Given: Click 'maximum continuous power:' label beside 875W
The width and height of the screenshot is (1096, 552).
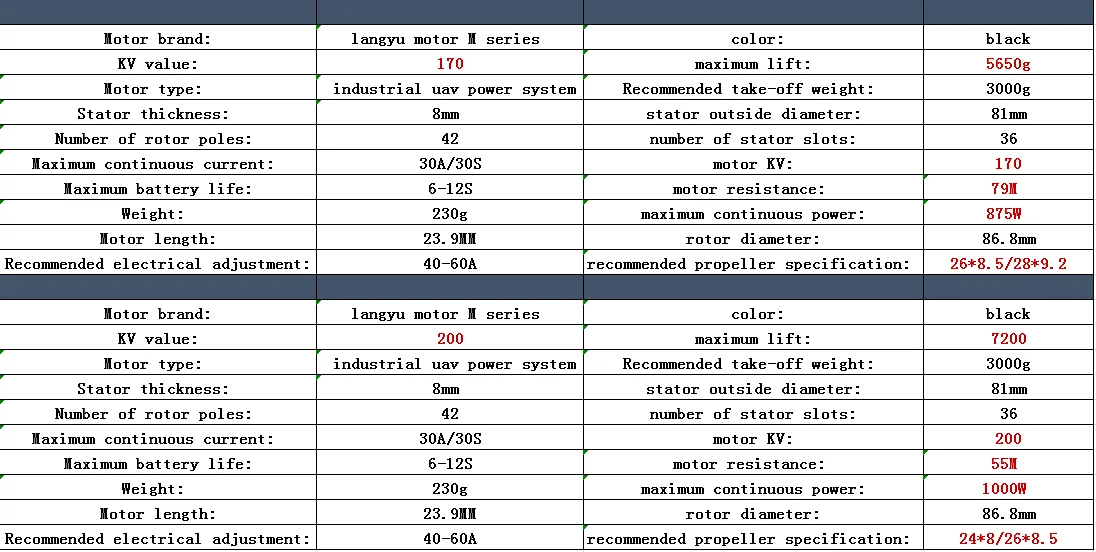Looking at the screenshot, I should click(x=753, y=214).
